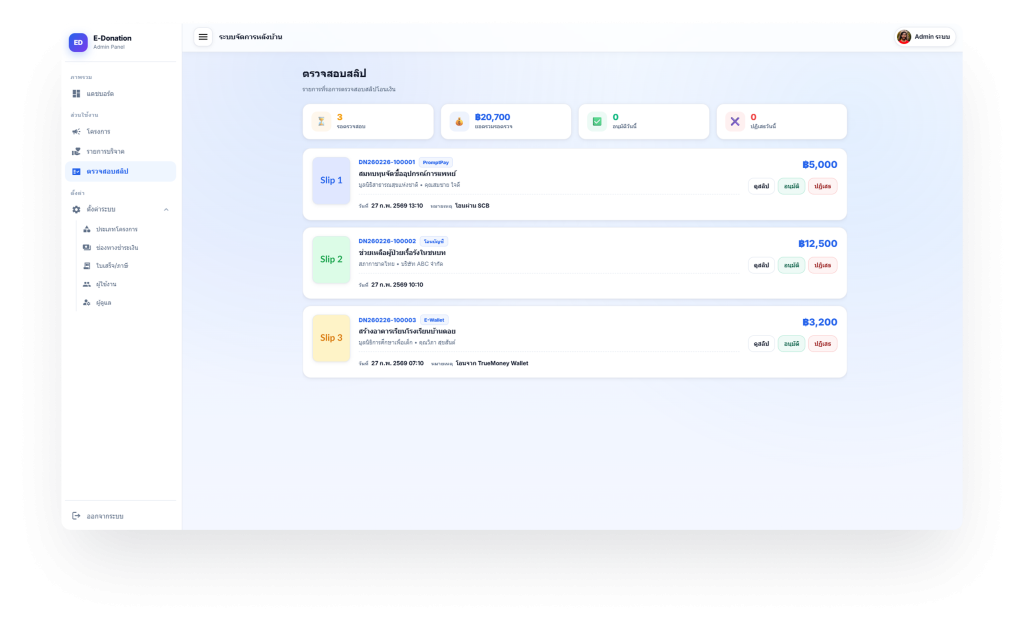Screen dimensions: 1024x629
Task: Open Admin ระบบ user menu
Action: click(923, 37)
